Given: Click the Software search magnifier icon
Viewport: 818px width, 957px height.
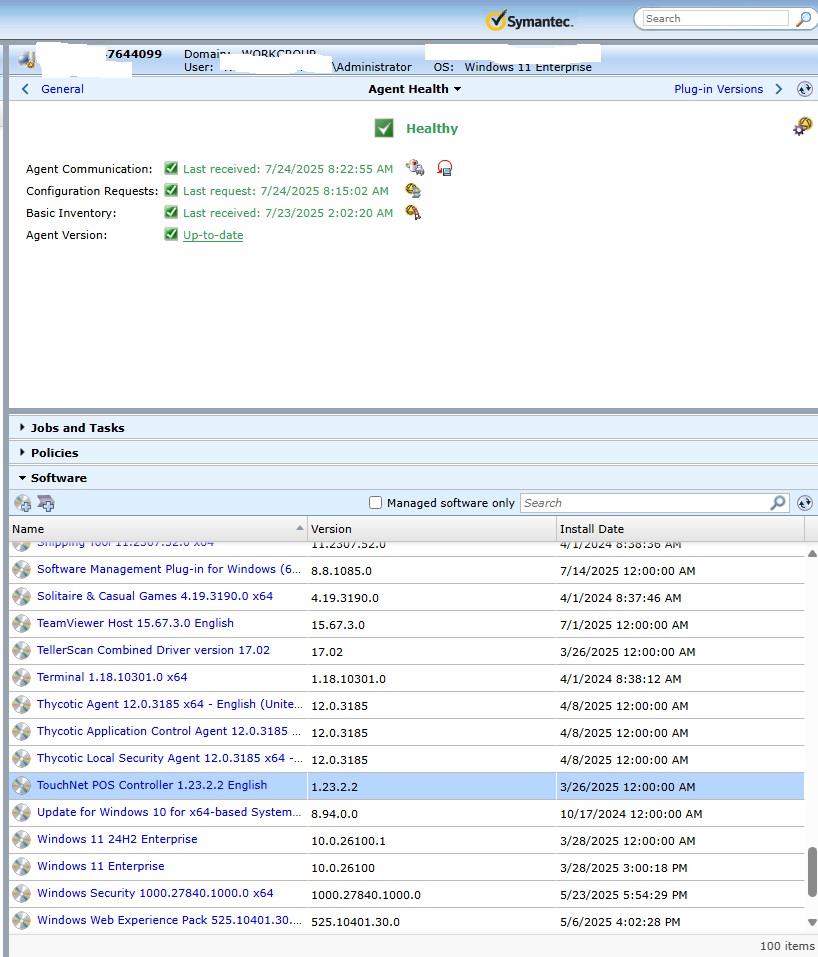Looking at the screenshot, I should pyautogui.click(x=778, y=503).
